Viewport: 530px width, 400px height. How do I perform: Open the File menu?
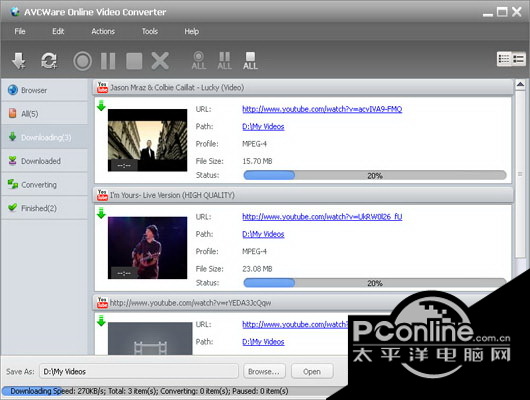[20, 31]
